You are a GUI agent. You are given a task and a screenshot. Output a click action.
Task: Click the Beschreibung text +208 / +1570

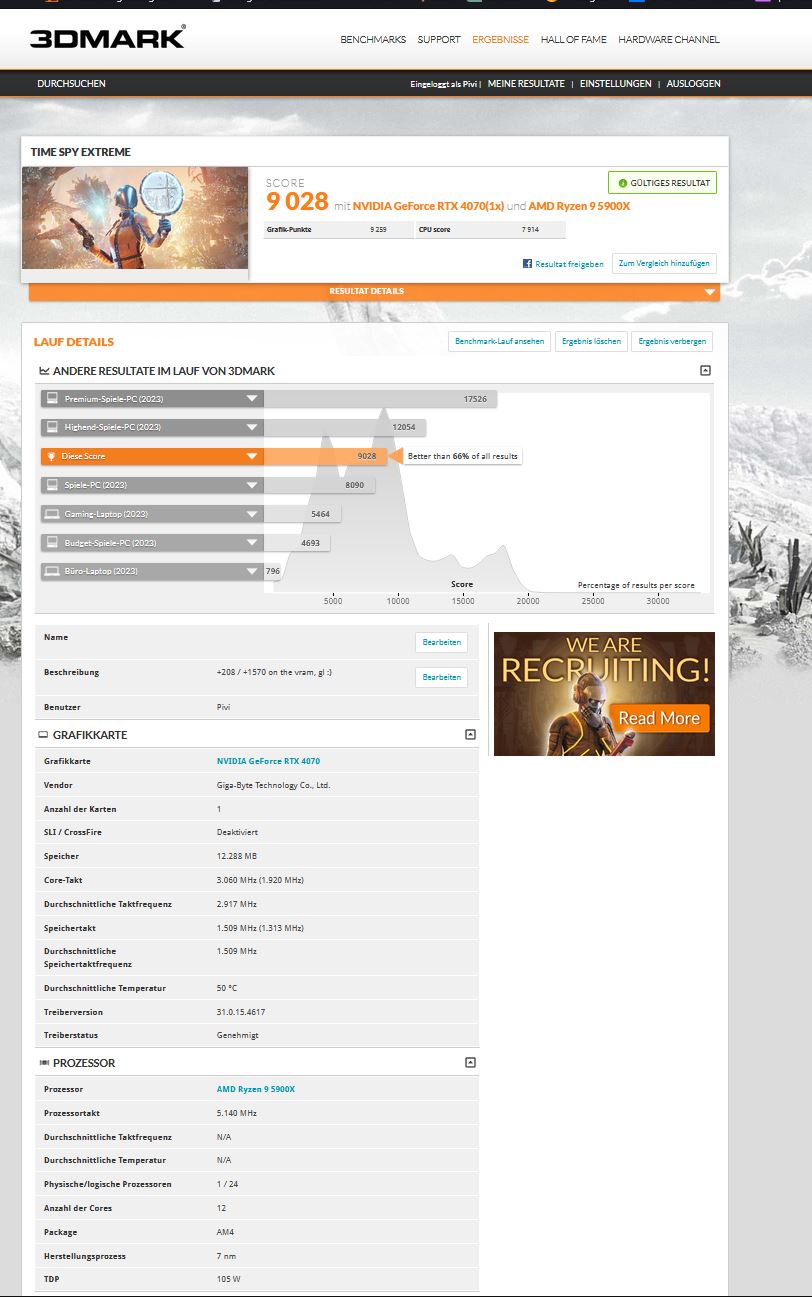274,672
